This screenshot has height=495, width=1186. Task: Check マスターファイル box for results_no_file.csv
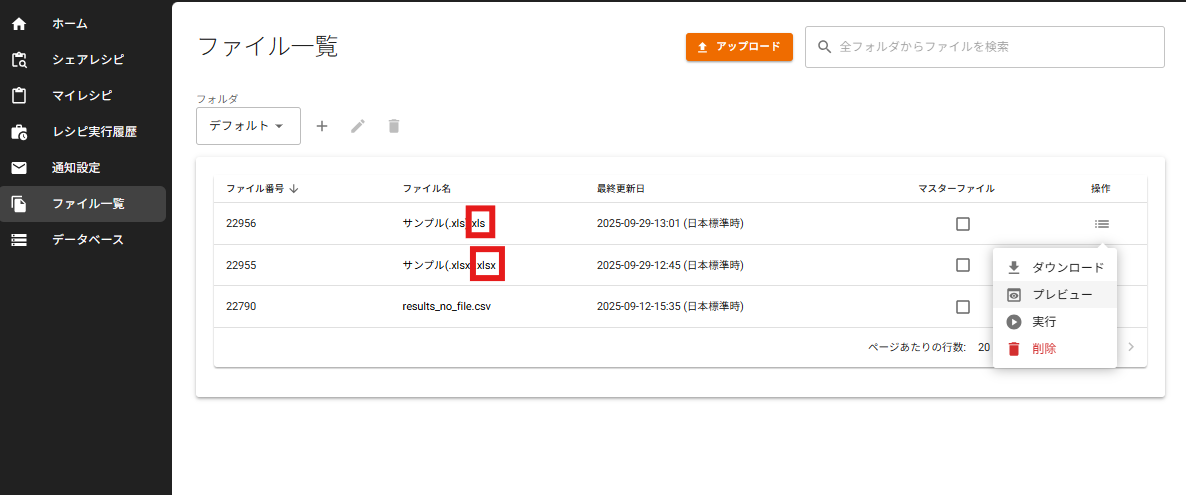963,307
